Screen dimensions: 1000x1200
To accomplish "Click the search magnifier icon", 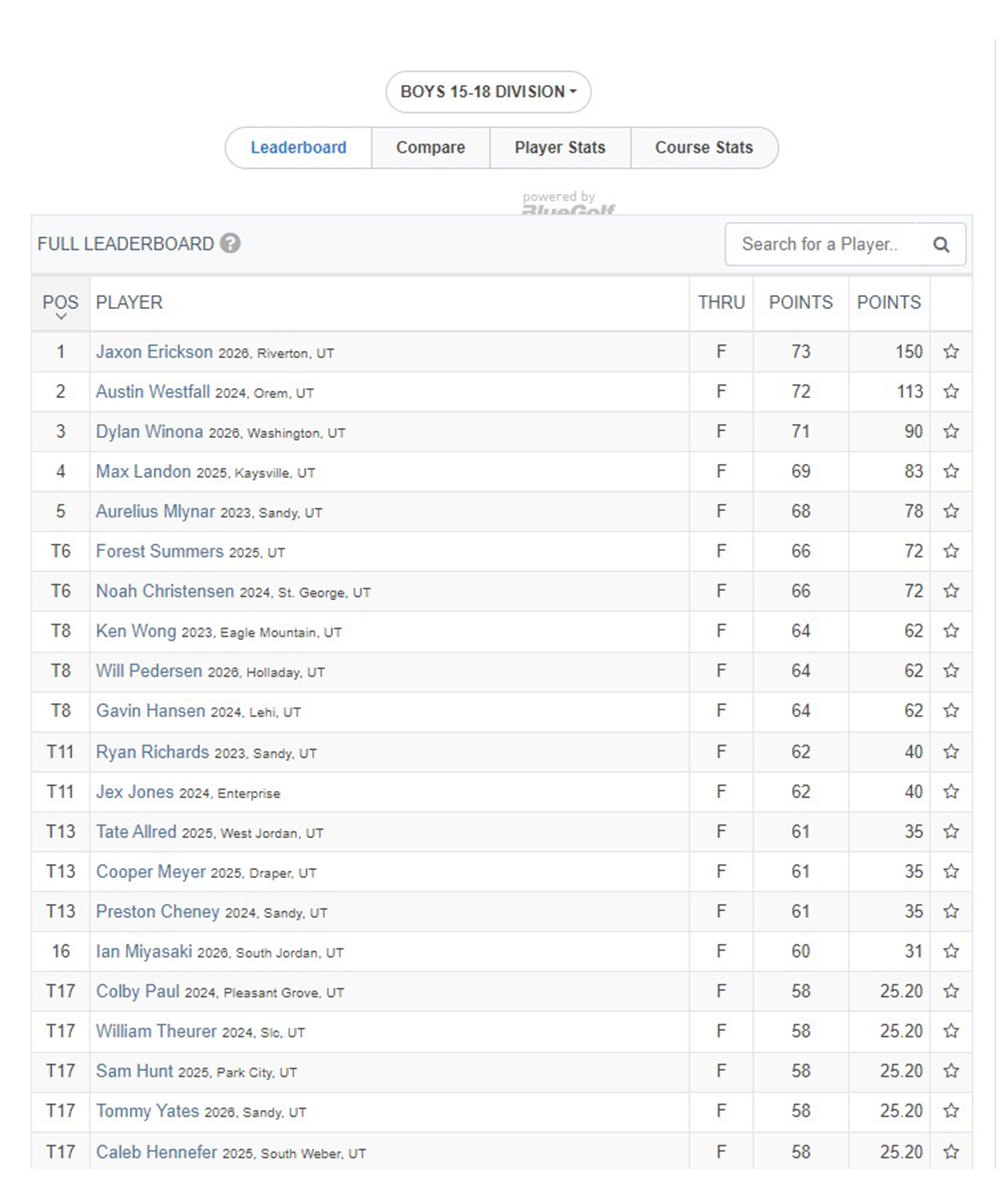I will (941, 244).
